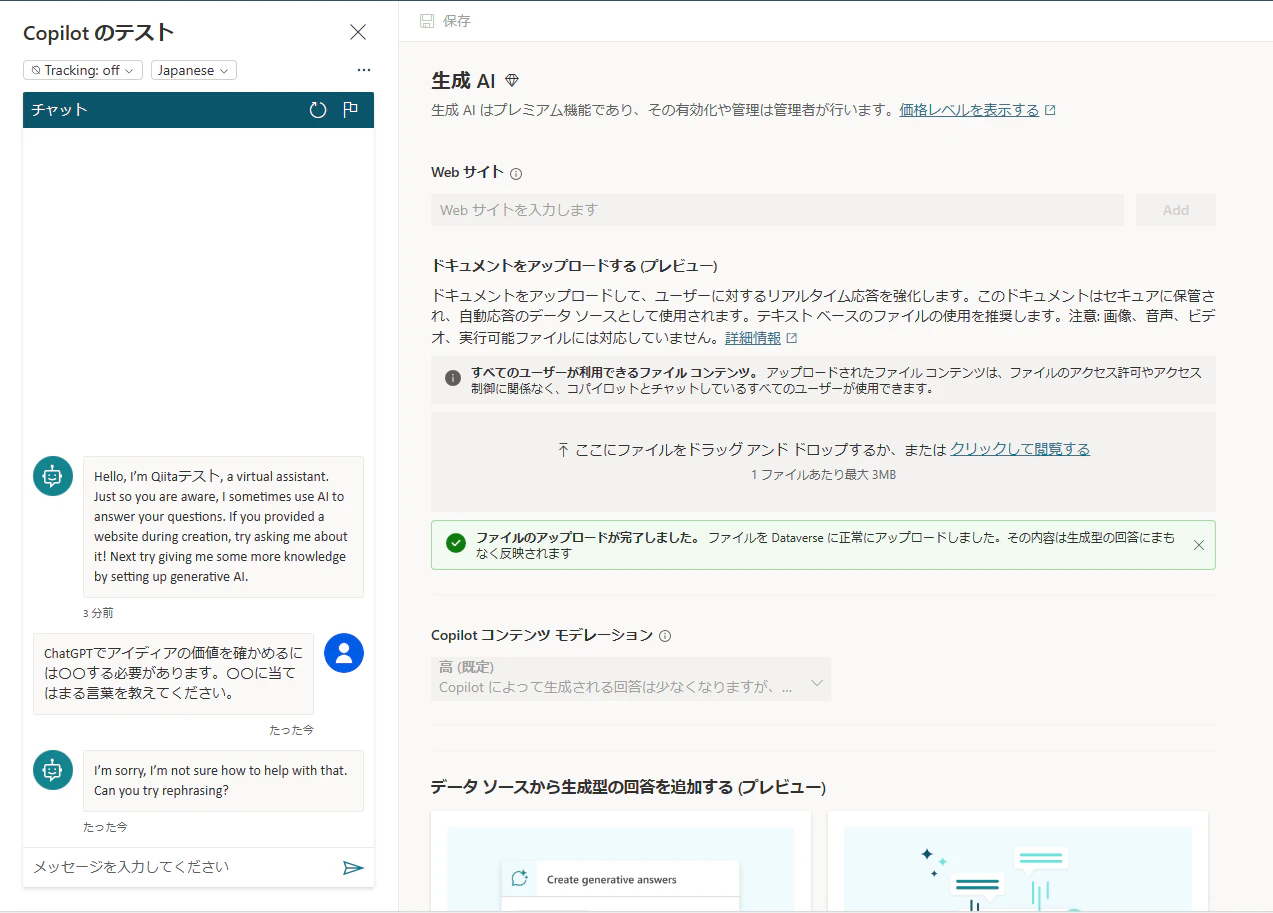Close the Copilot test panel
Viewport: 1273px width, 913px height.
click(358, 32)
